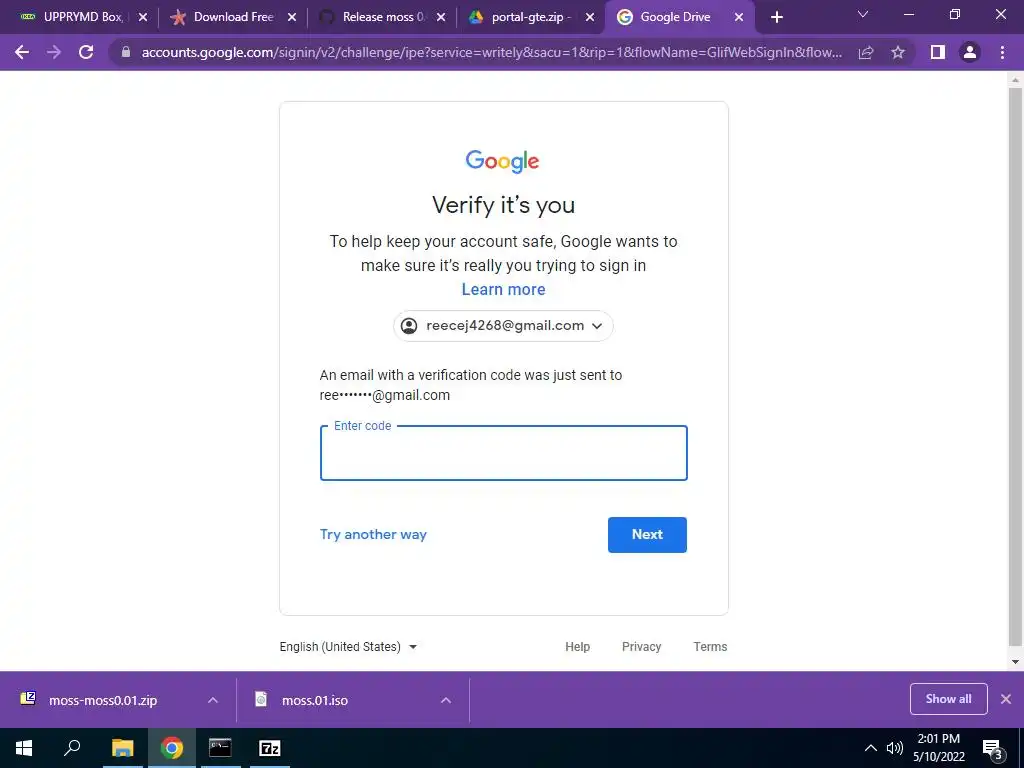Click the Next button
Image resolution: width=1024 pixels, height=768 pixels.
647,535
